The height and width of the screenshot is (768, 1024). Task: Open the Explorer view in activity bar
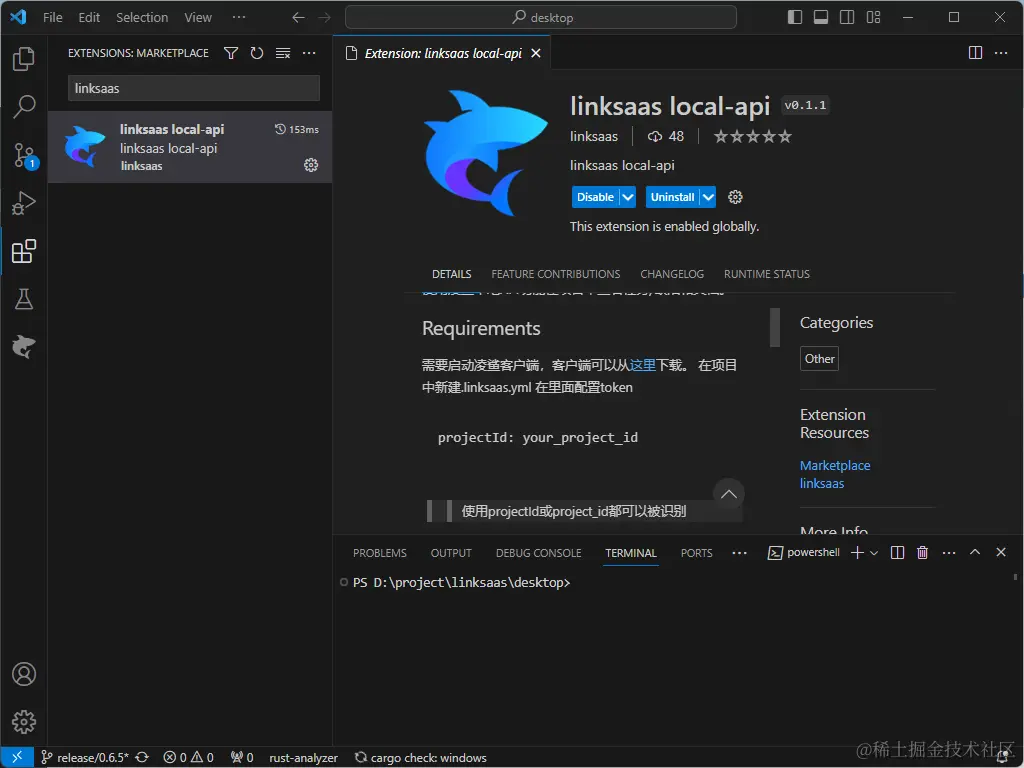24,59
